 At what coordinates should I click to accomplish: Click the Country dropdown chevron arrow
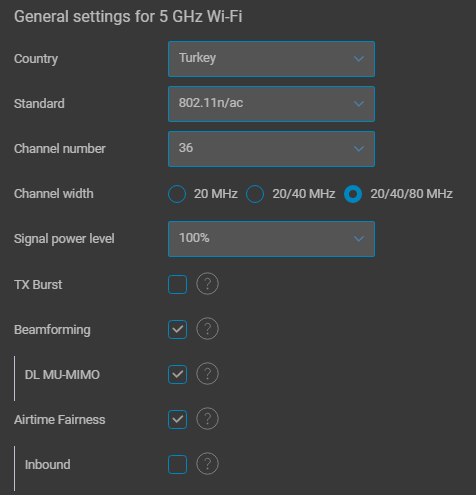point(359,59)
